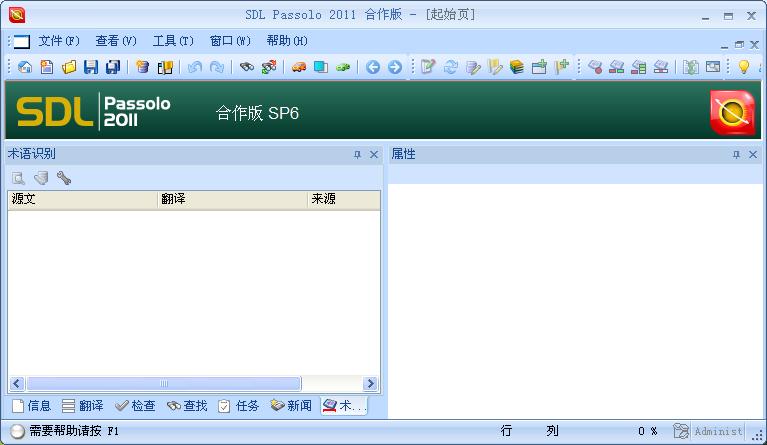Click the round status indicator in status bar

click(x=17, y=431)
